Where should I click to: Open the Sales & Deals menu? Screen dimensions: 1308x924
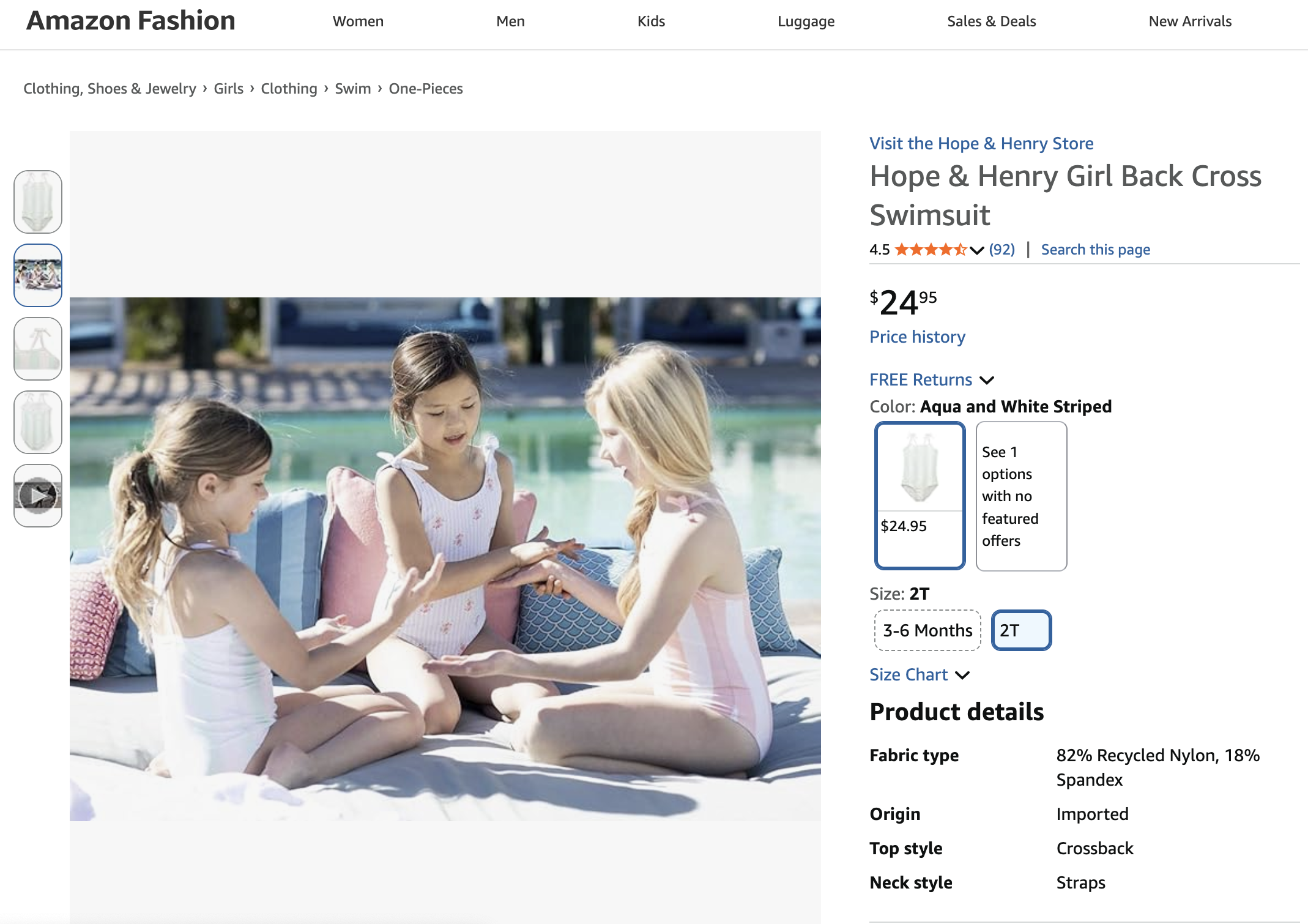click(991, 21)
